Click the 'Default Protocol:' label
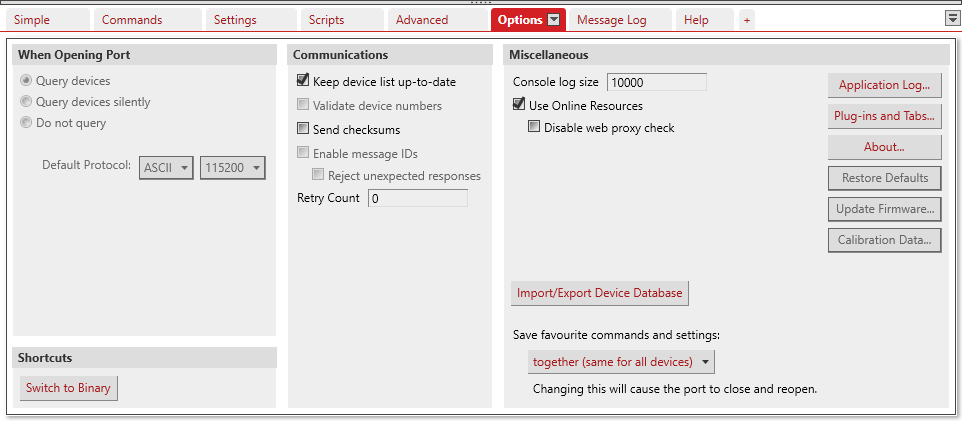The height and width of the screenshot is (421, 962). 87,166
